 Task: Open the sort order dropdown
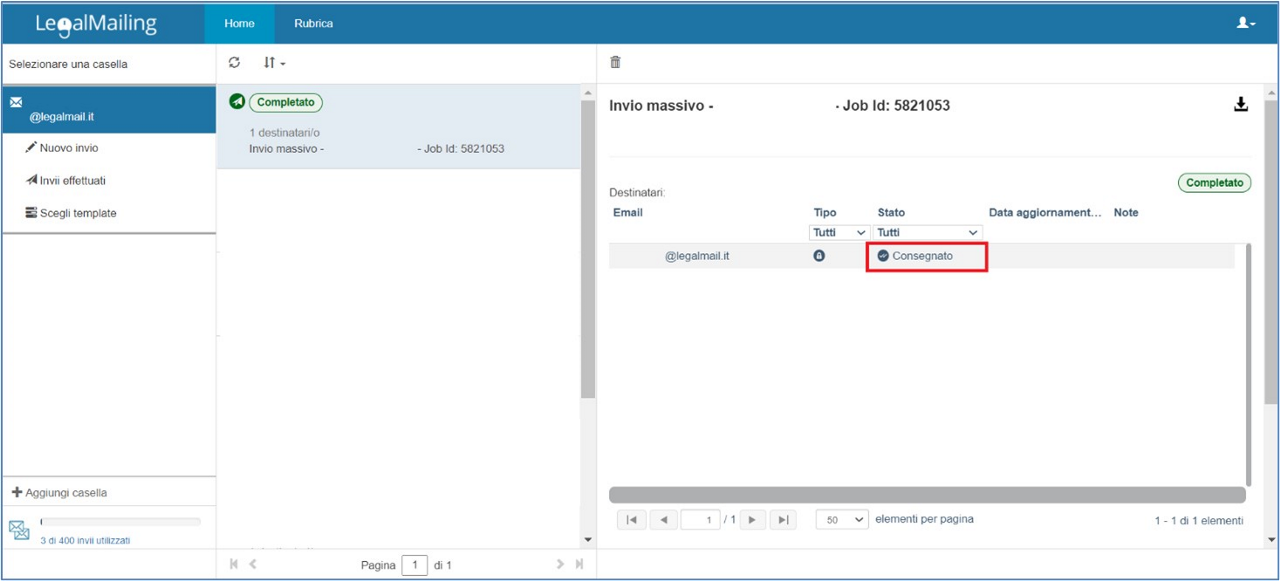coord(273,63)
